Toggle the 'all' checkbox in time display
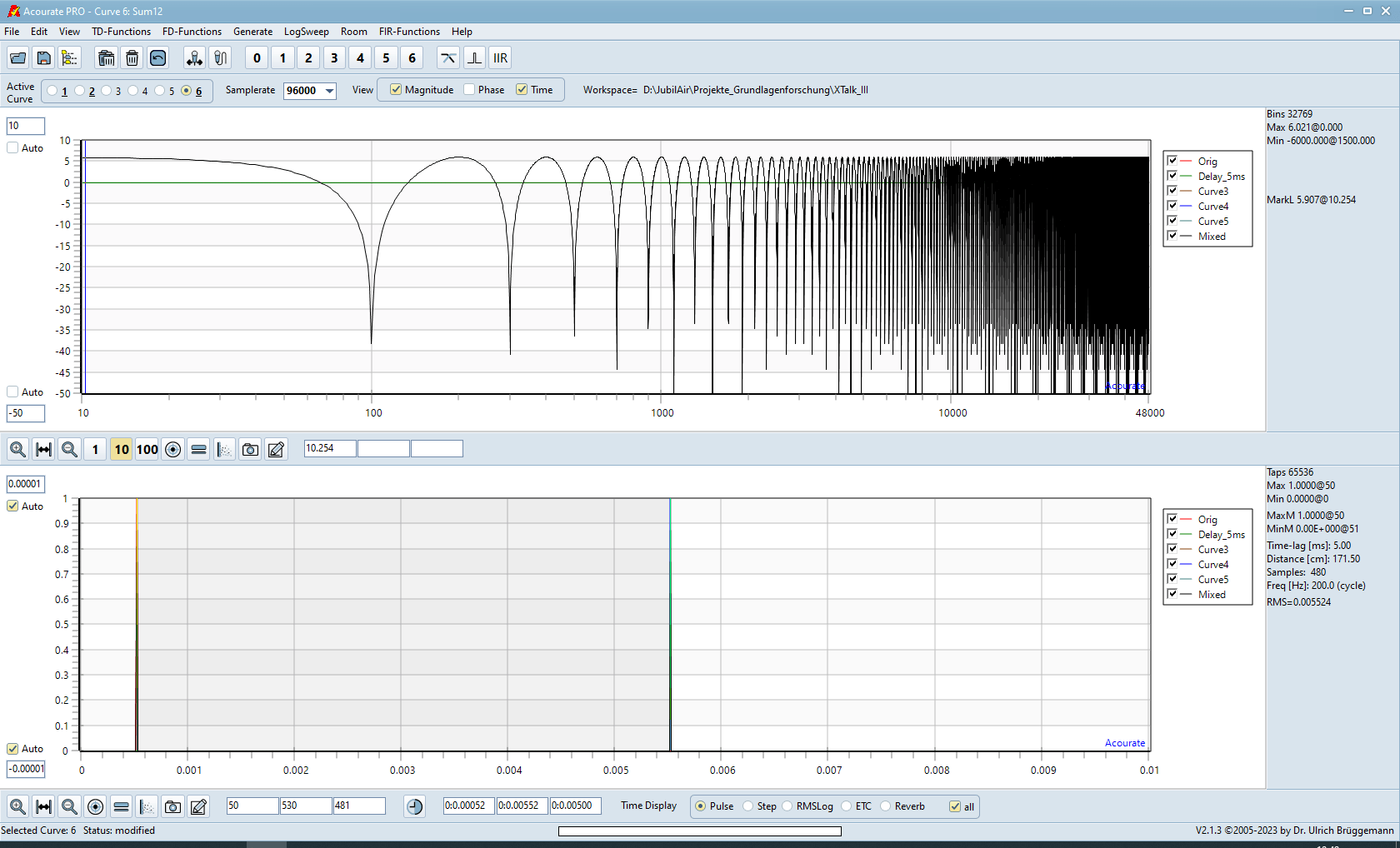This screenshot has width=1400, height=848. [x=955, y=806]
